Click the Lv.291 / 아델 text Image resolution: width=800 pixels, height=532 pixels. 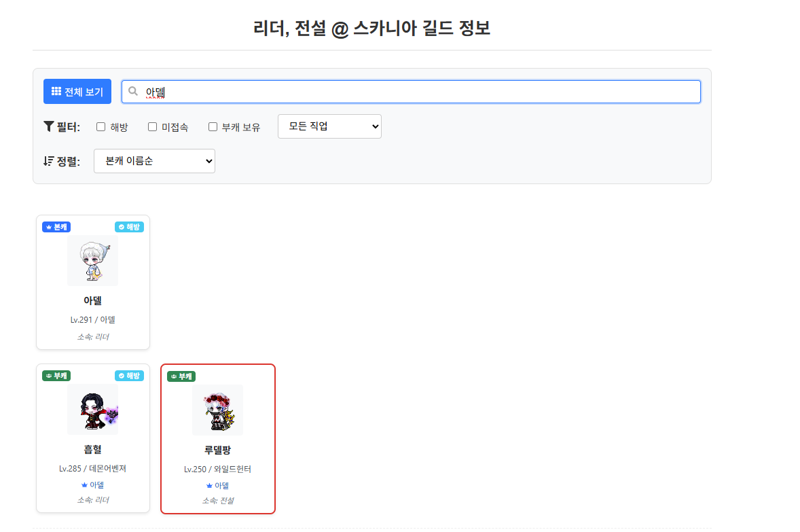(93, 320)
